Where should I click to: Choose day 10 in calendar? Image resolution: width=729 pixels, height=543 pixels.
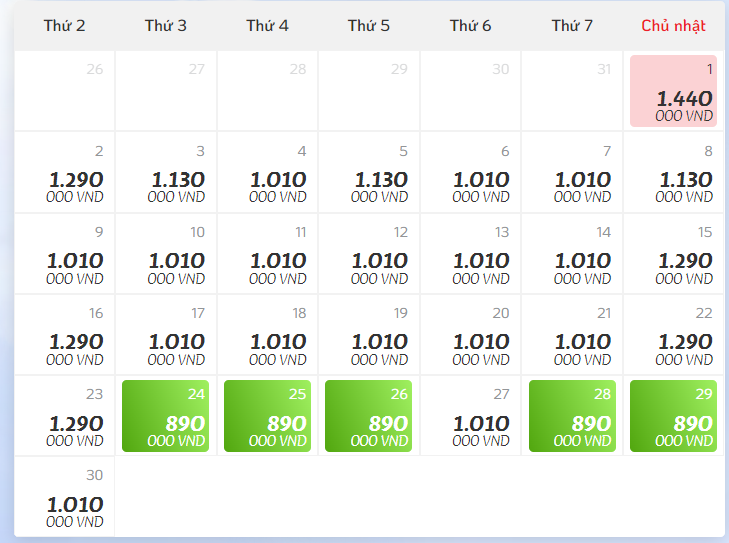[166, 253]
